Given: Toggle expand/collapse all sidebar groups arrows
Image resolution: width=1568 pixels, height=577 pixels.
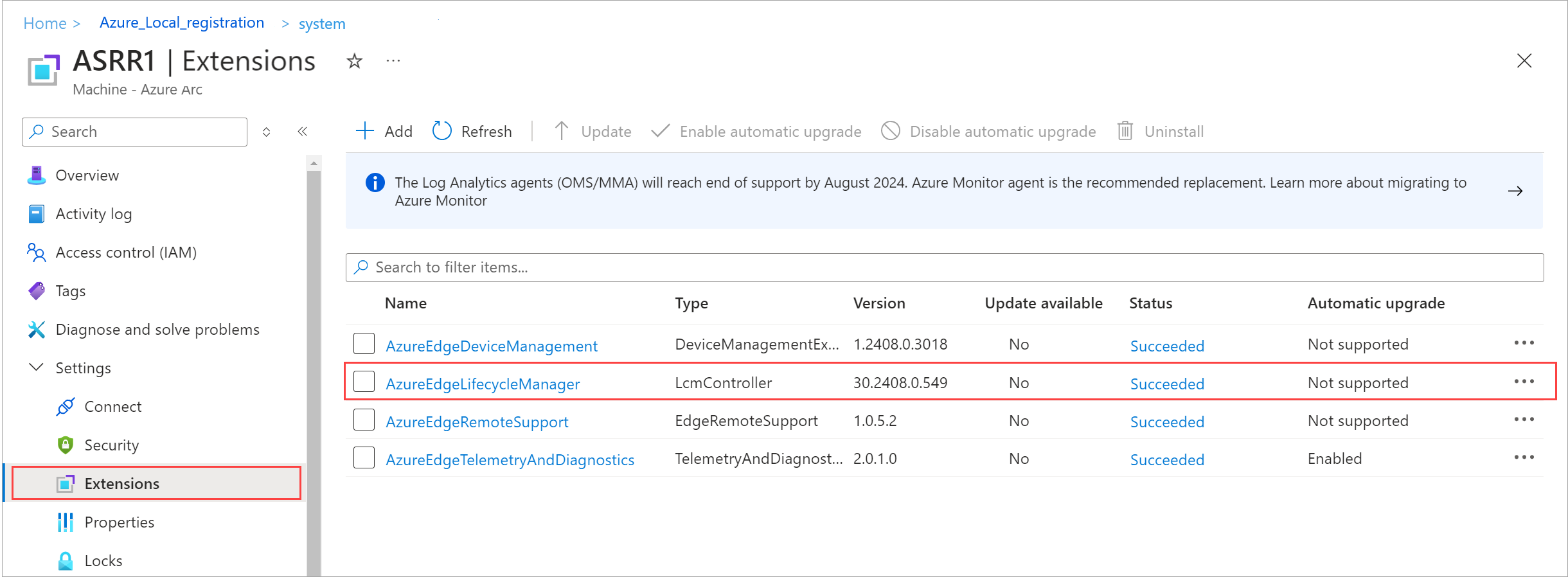Looking at the screenshot, I should [267, 132].
